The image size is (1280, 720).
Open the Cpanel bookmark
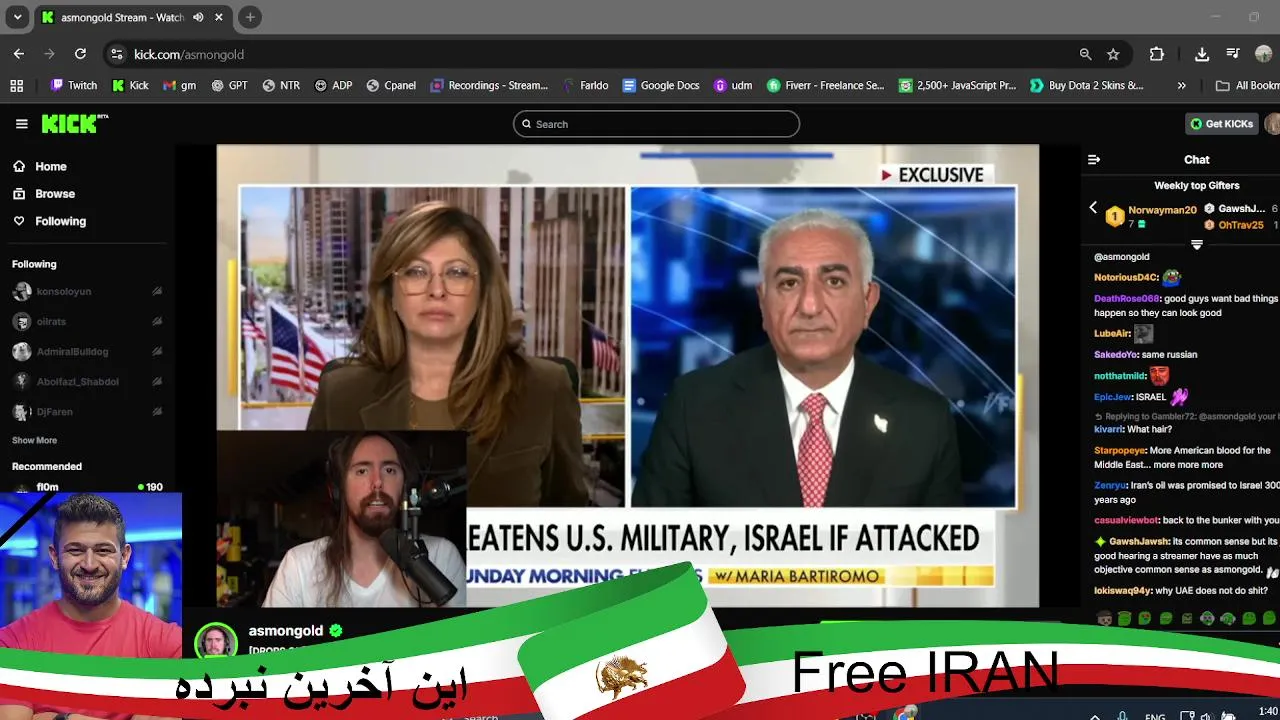click(x=391, y=86)
